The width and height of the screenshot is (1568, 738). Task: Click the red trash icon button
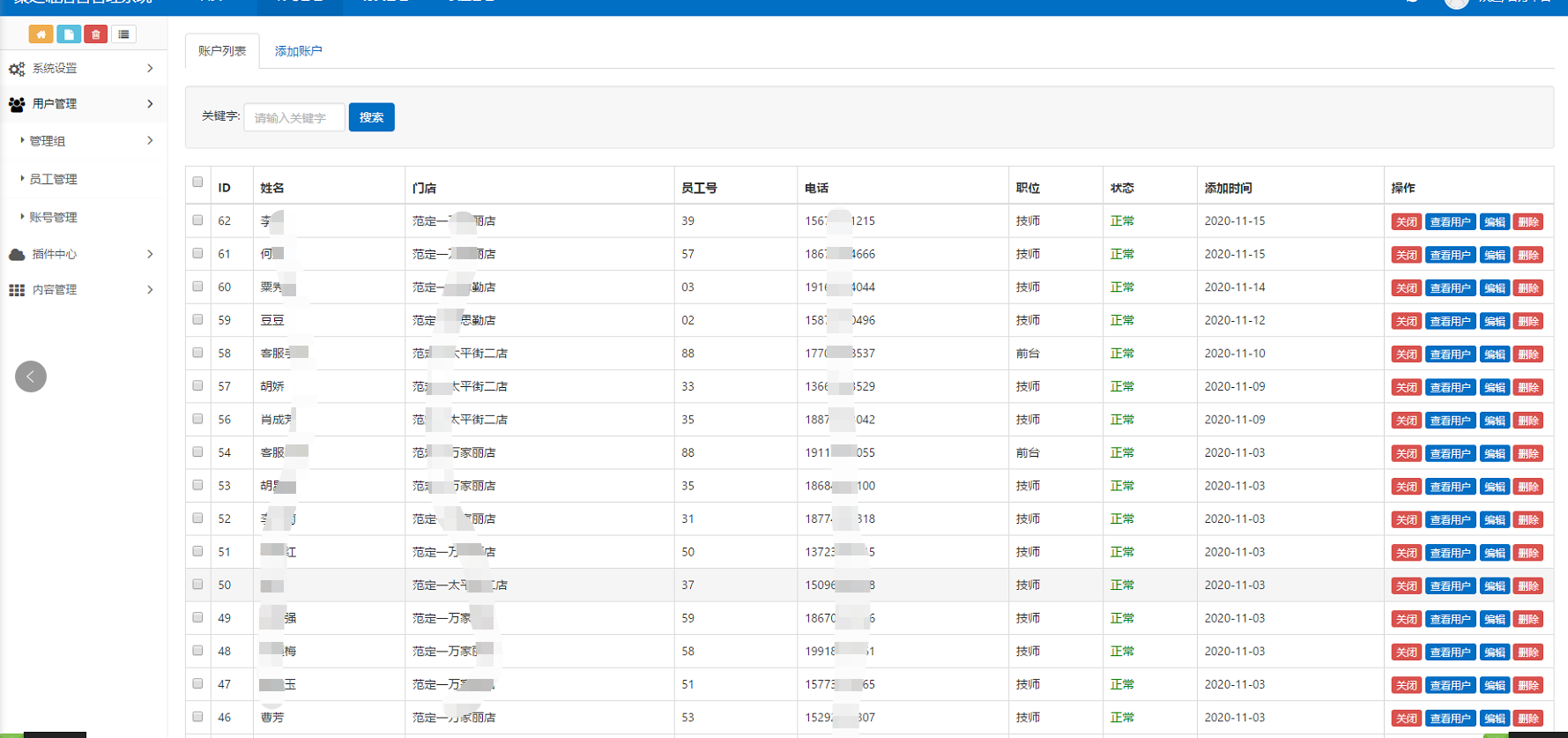(x=95, y=34)
